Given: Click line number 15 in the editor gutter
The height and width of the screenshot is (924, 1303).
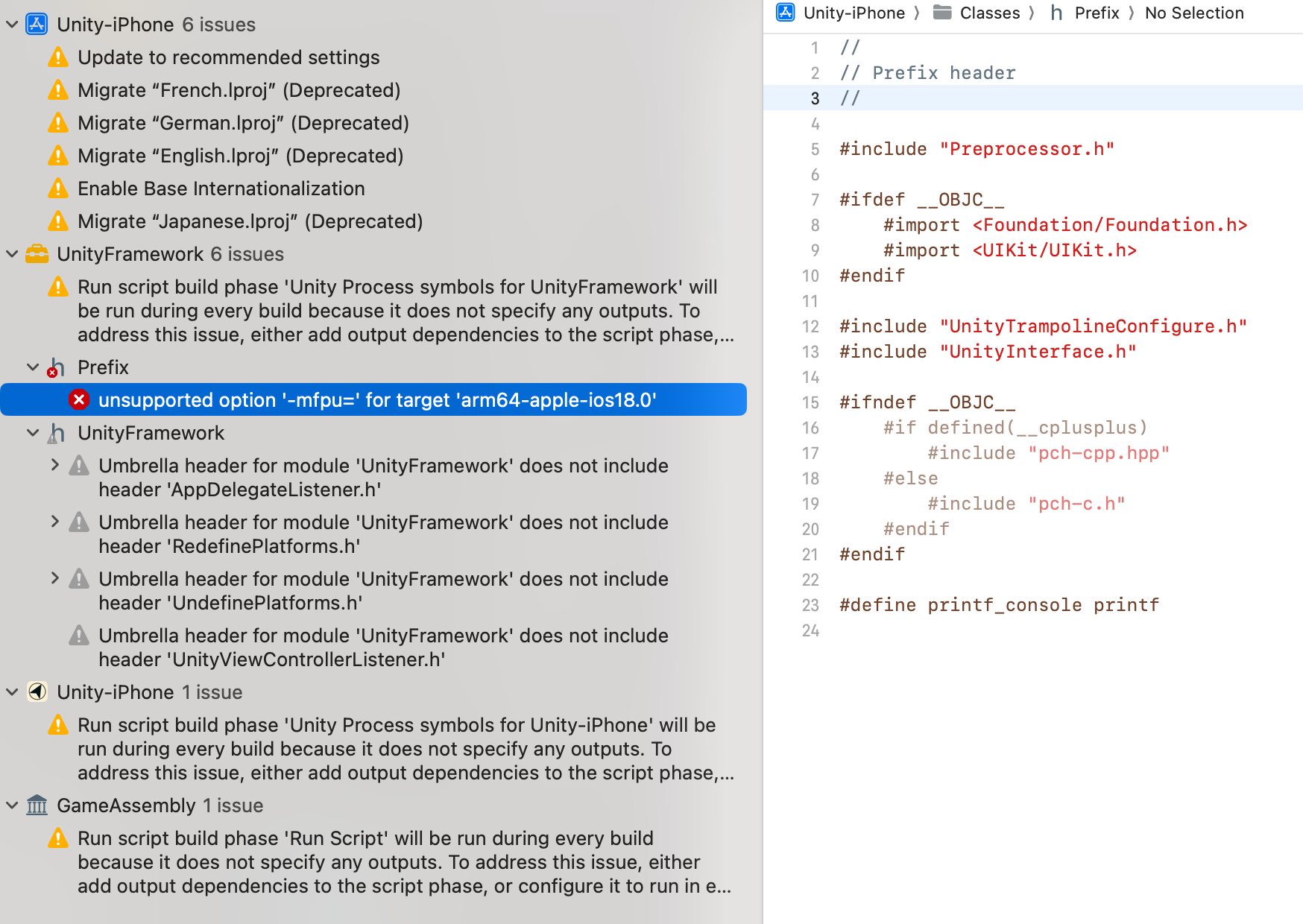Looking at the screenshot, I should click(x=810, y=402).
